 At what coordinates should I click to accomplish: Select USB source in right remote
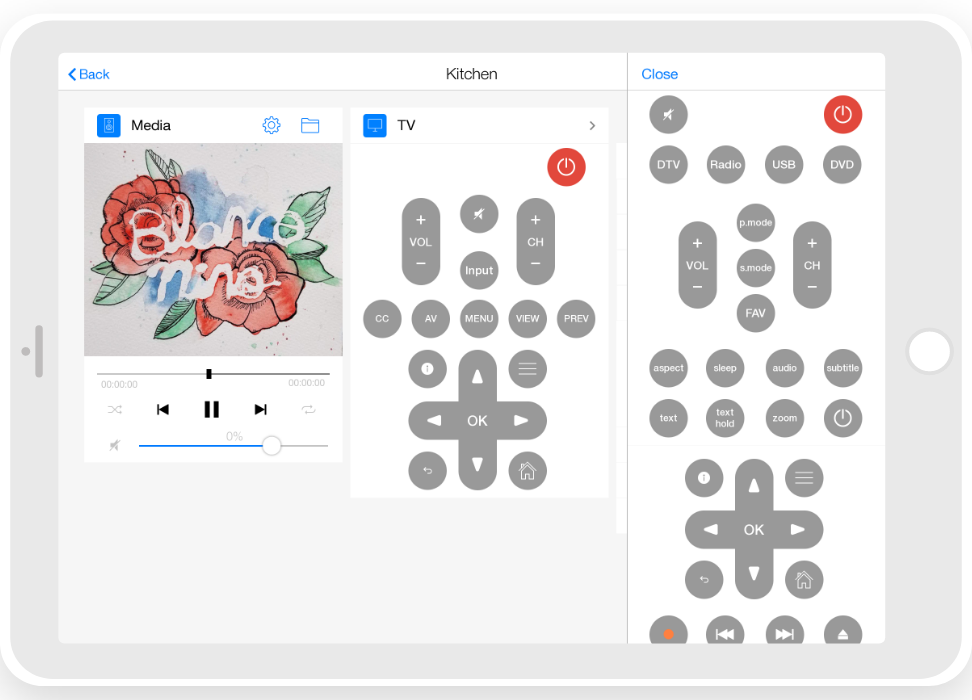pyautogui.click(x=784, y=165)
